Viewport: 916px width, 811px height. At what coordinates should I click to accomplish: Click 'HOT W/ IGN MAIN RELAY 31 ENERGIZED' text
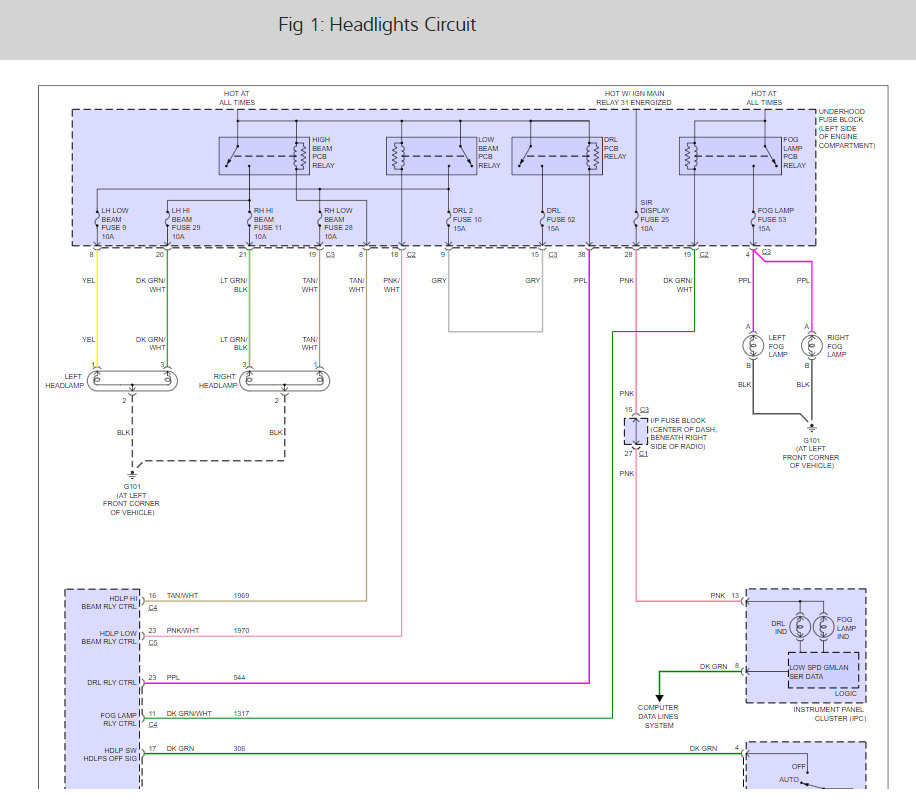(x=634, y=98)
